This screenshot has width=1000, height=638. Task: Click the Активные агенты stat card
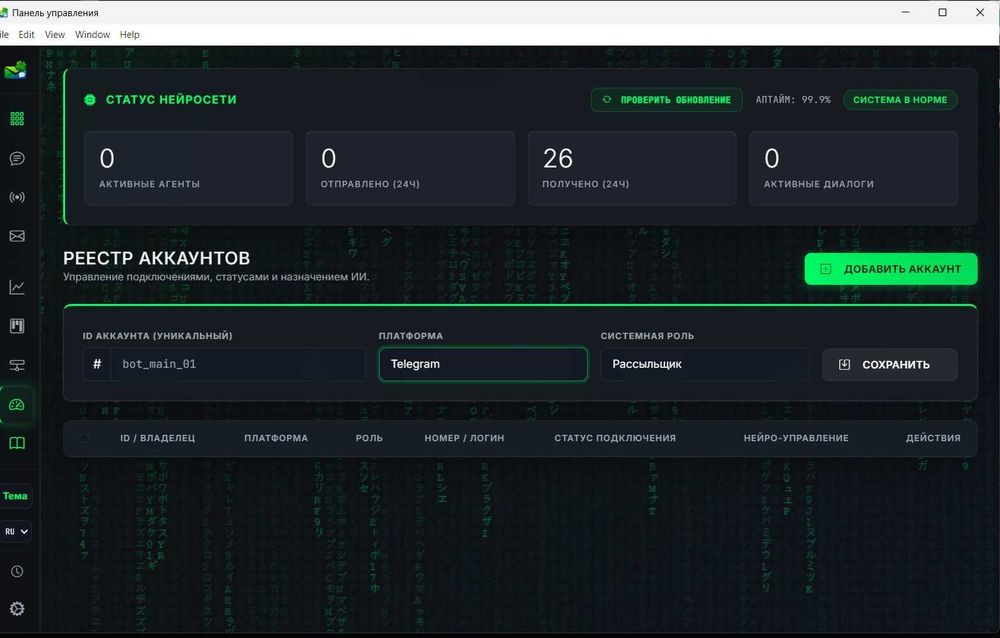coord(189,168)
